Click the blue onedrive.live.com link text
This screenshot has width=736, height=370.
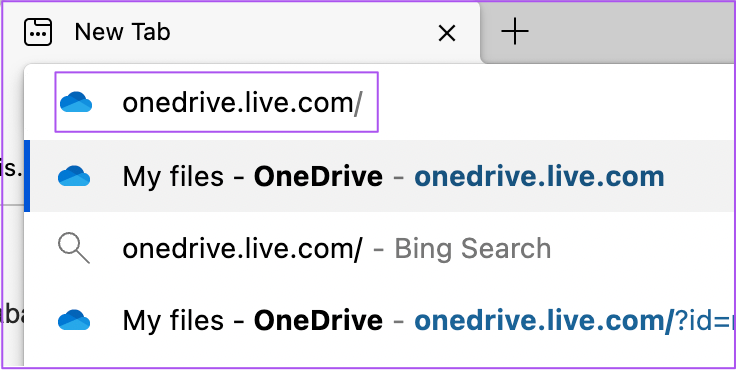[539, 177]
